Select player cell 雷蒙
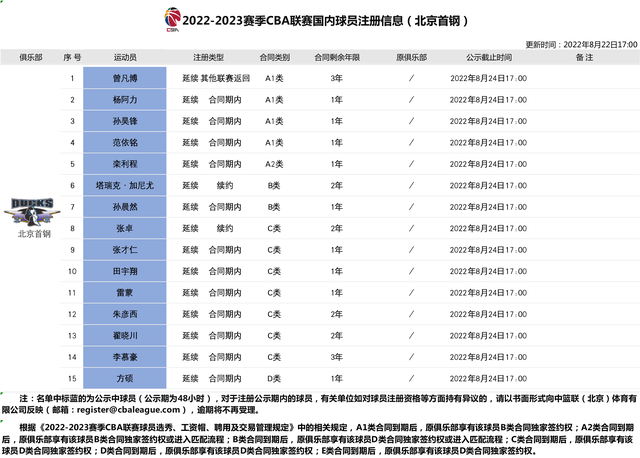Screen dimensions: 640x458 pyautogui.click(x=125, y=293)
